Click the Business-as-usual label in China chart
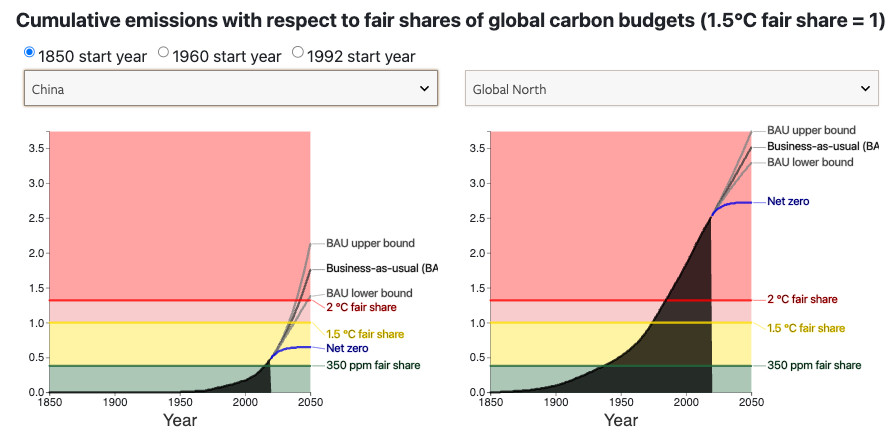The width and height of the screenshot is (893, 447). point(382,268)
